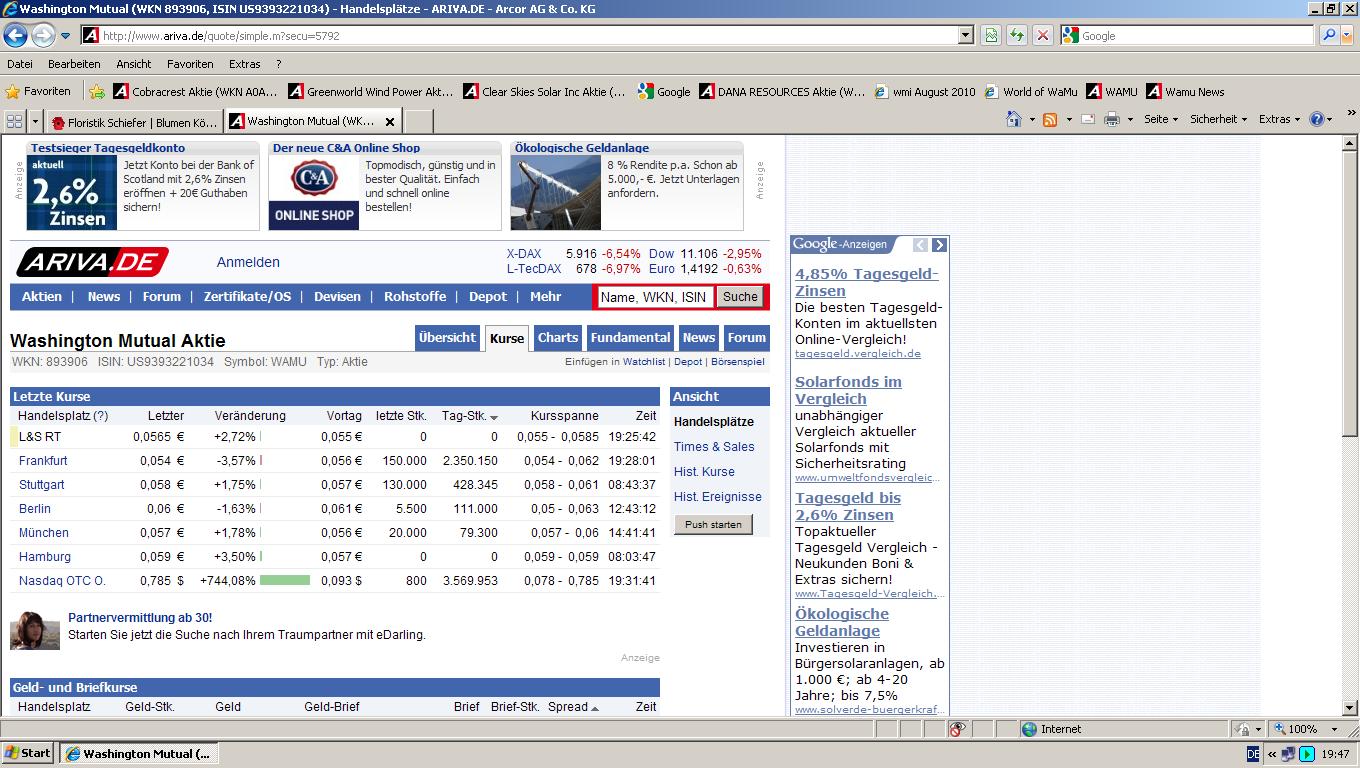The image size is (1360, 768).
Task: Click the browser Forward arrow button
Action: (42, 36)
